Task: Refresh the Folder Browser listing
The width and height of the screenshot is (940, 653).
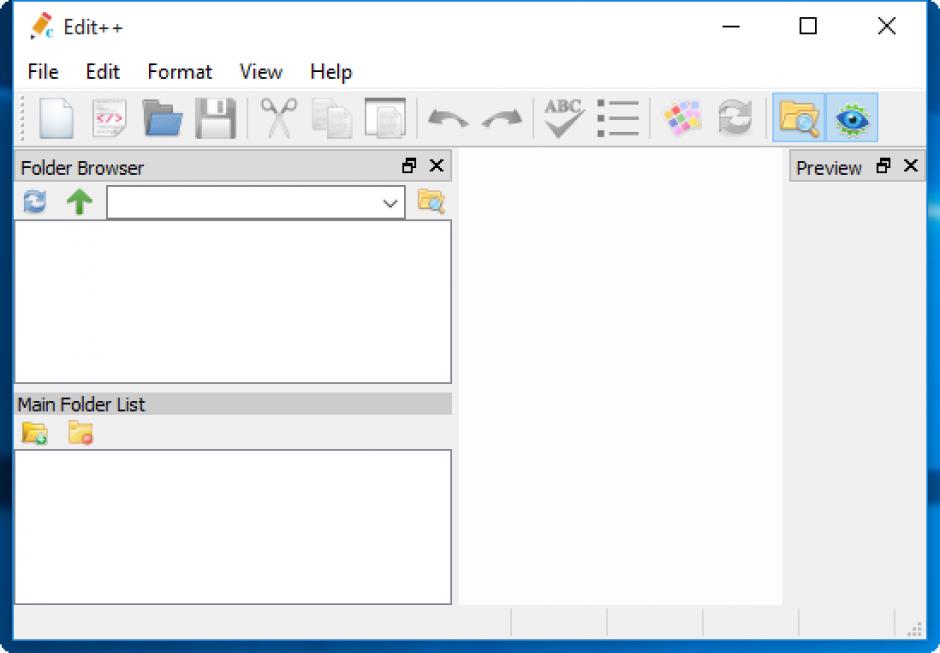Action: (x=35, y=201)
